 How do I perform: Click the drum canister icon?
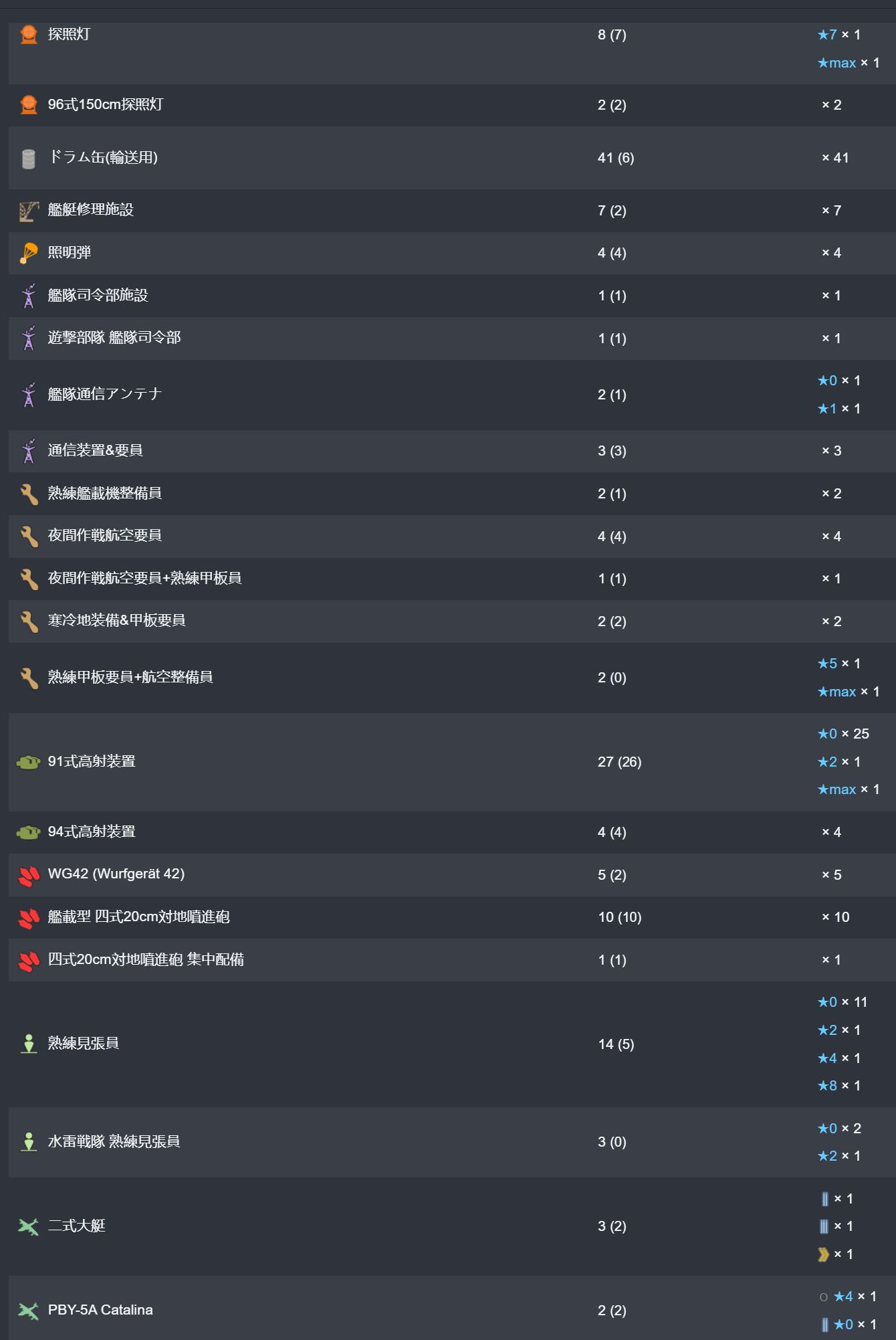pyautogui.click(x=28, y=159)
